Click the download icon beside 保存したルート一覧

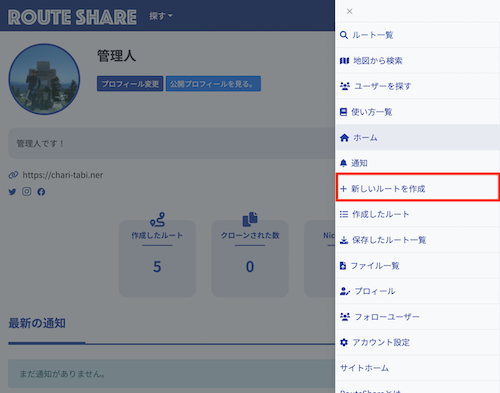tap(344, 240)
